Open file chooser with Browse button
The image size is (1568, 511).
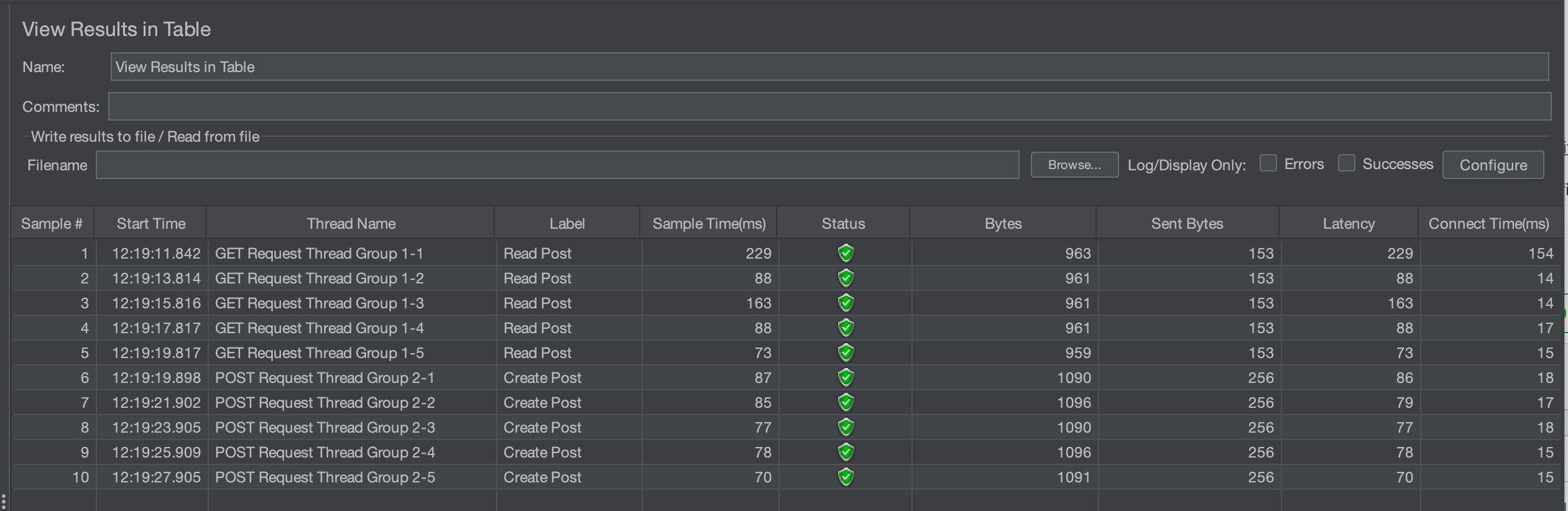pos(1074,165)
